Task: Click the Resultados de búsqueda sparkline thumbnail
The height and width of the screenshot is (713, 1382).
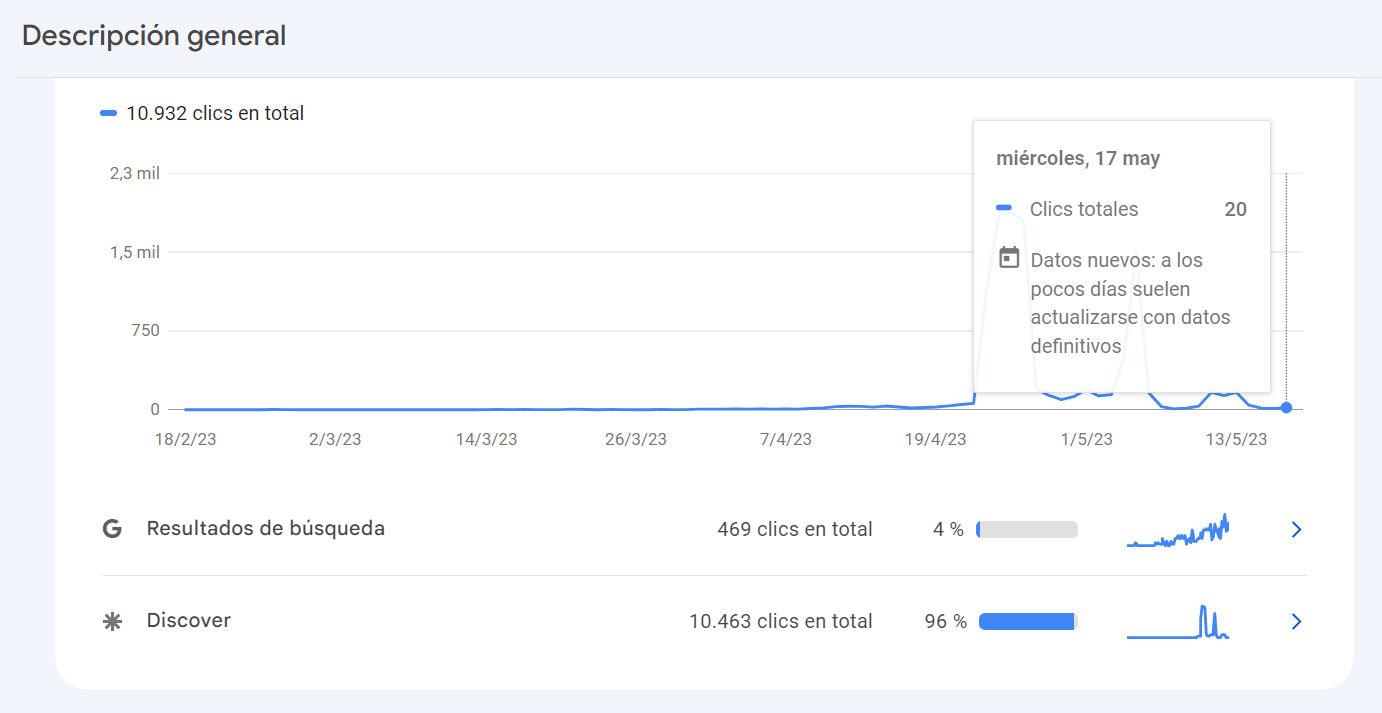Action: tap(1178, 532)
